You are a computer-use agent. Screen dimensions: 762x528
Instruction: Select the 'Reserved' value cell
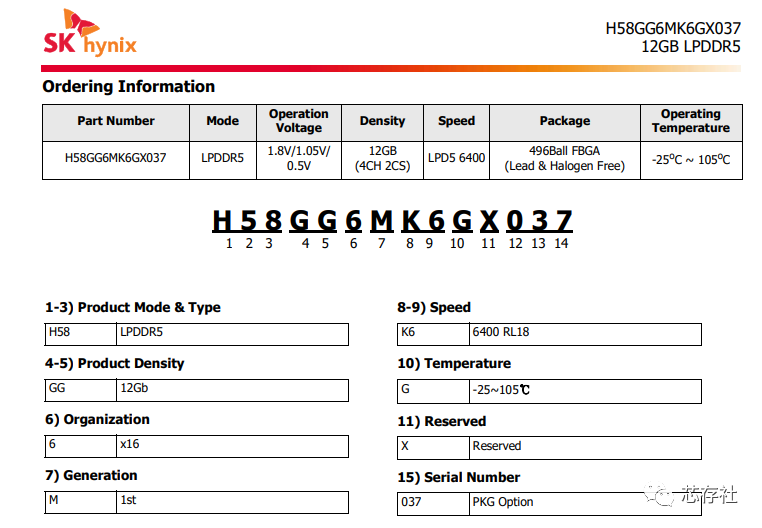585,448
